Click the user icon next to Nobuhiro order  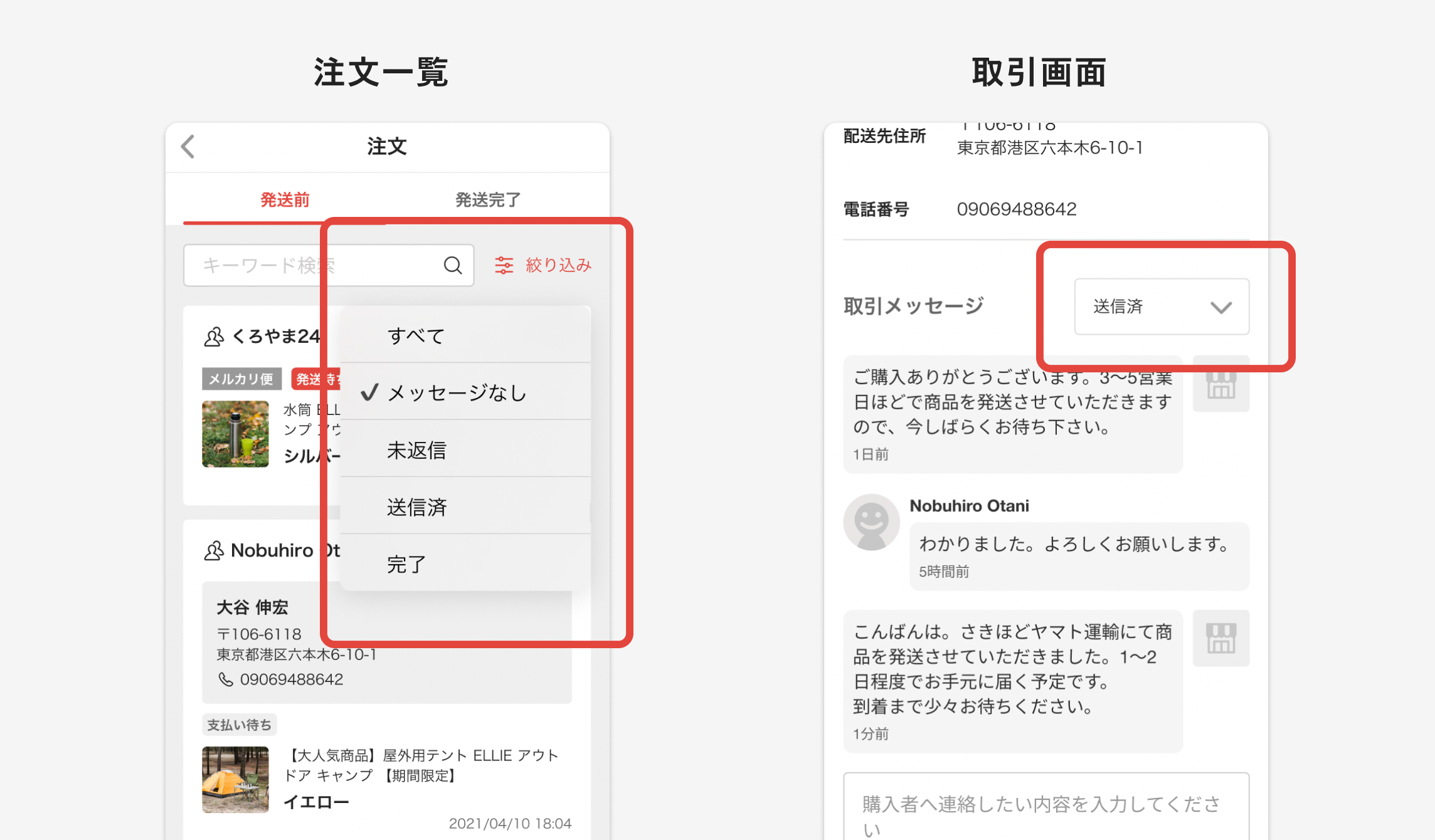click(x=214, y=550)
